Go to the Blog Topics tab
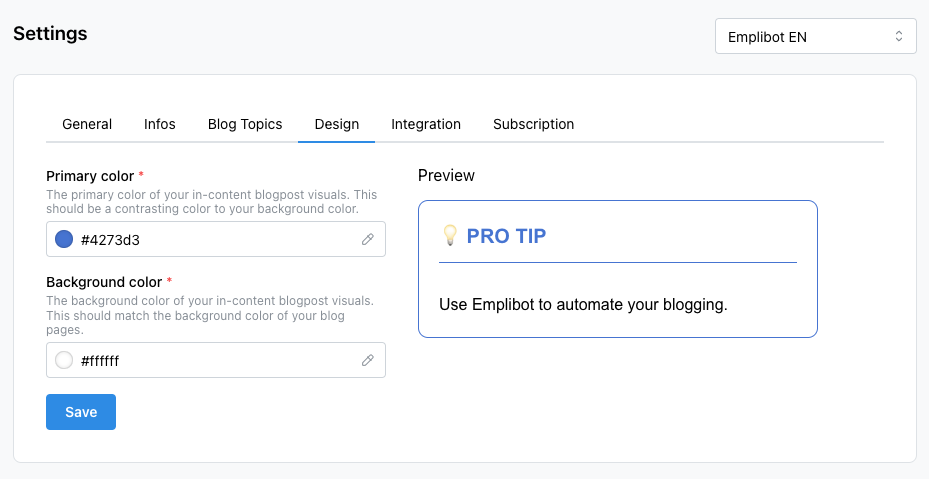This screenshot has height=479, width=929. [x=245, y=124]
